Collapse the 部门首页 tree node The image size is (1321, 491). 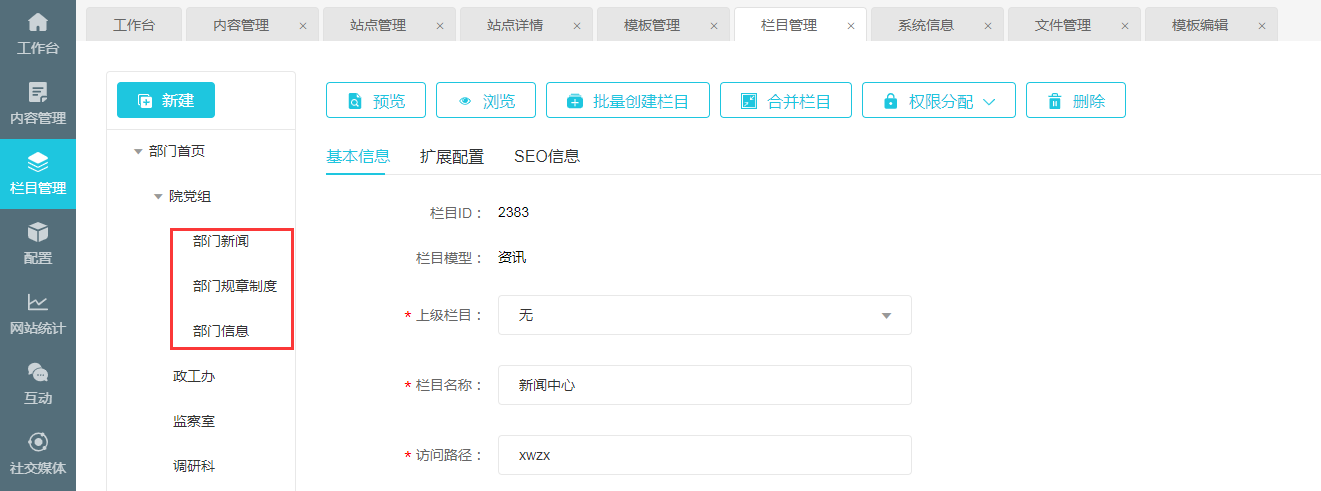138,152
